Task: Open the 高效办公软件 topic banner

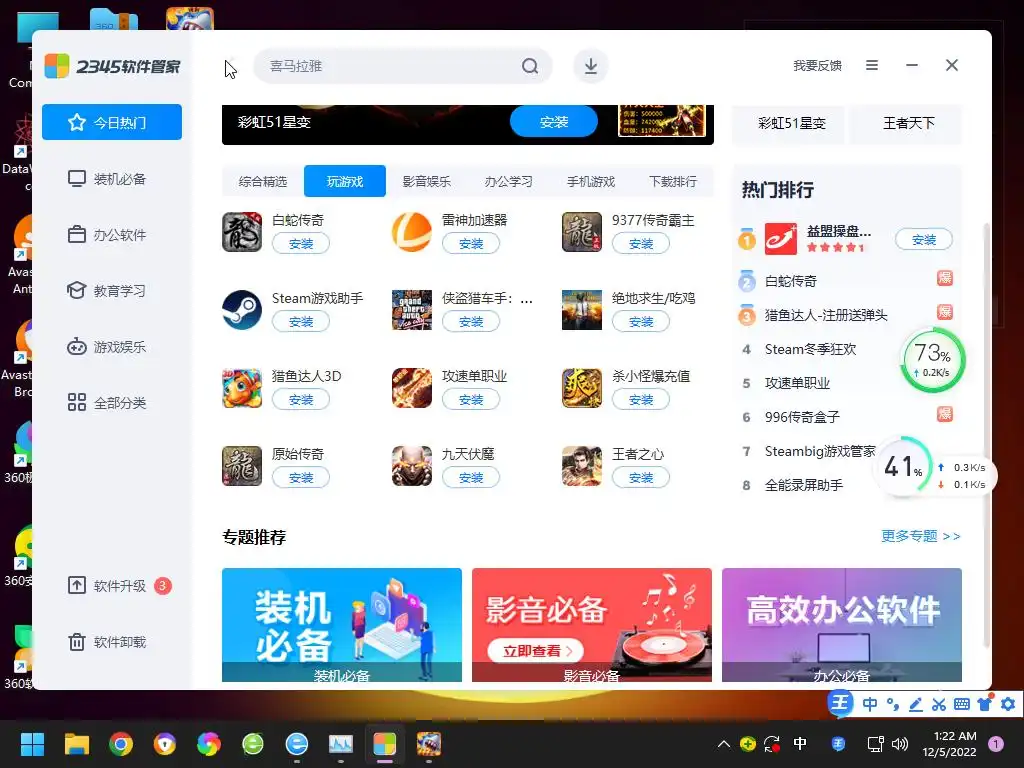Action: click(x=842, y=625)
